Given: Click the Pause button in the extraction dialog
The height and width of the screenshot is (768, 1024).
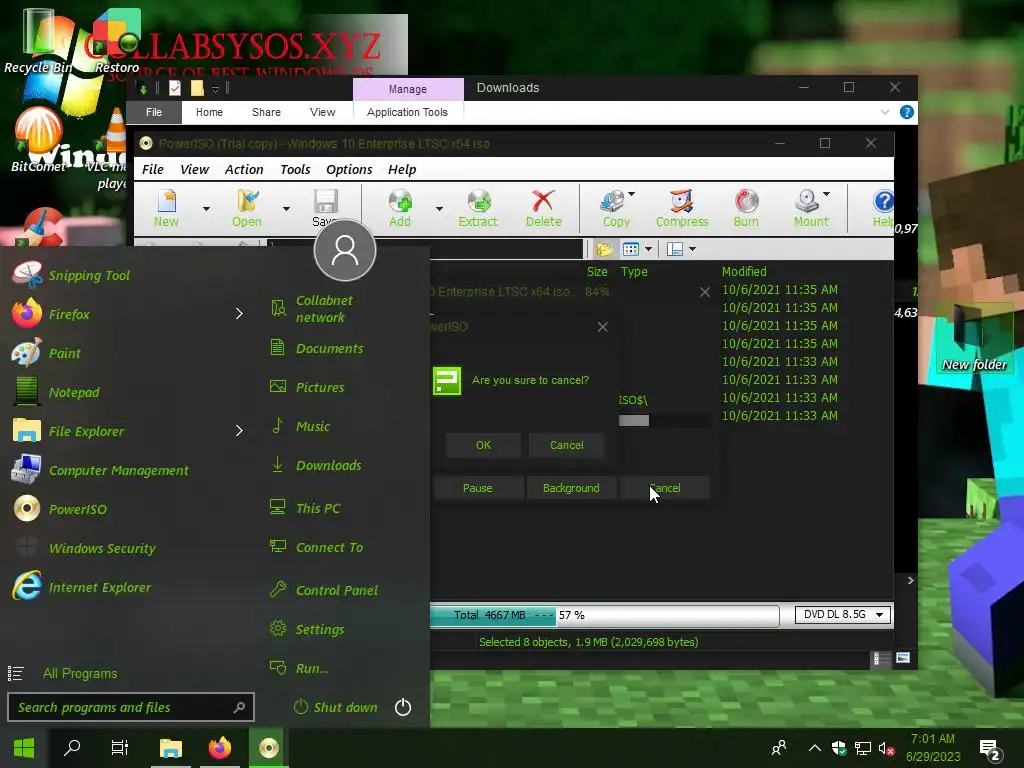Looking at the screenshot, I should (x=477, y=488).
